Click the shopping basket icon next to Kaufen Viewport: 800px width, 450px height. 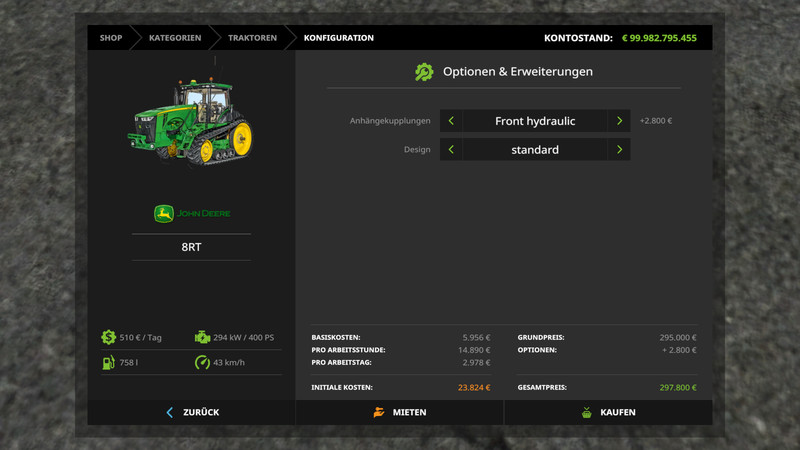click(x=586, y=412)
